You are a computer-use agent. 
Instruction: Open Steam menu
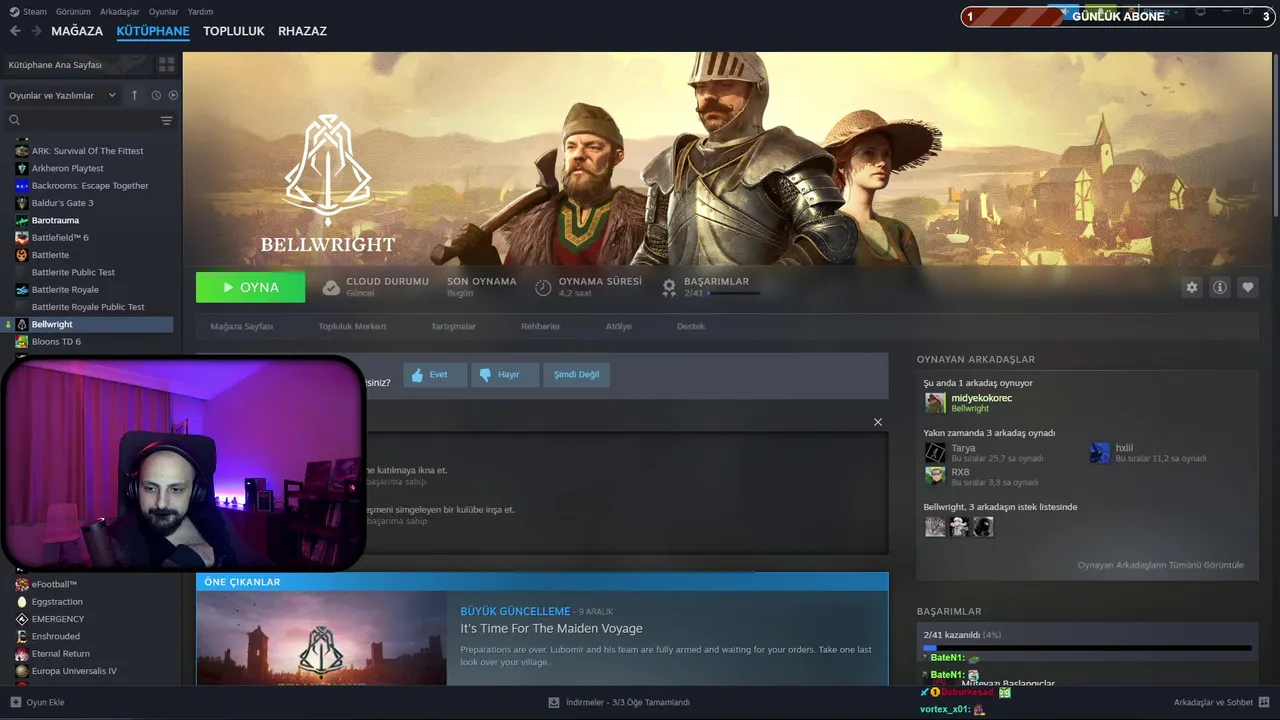29,12
